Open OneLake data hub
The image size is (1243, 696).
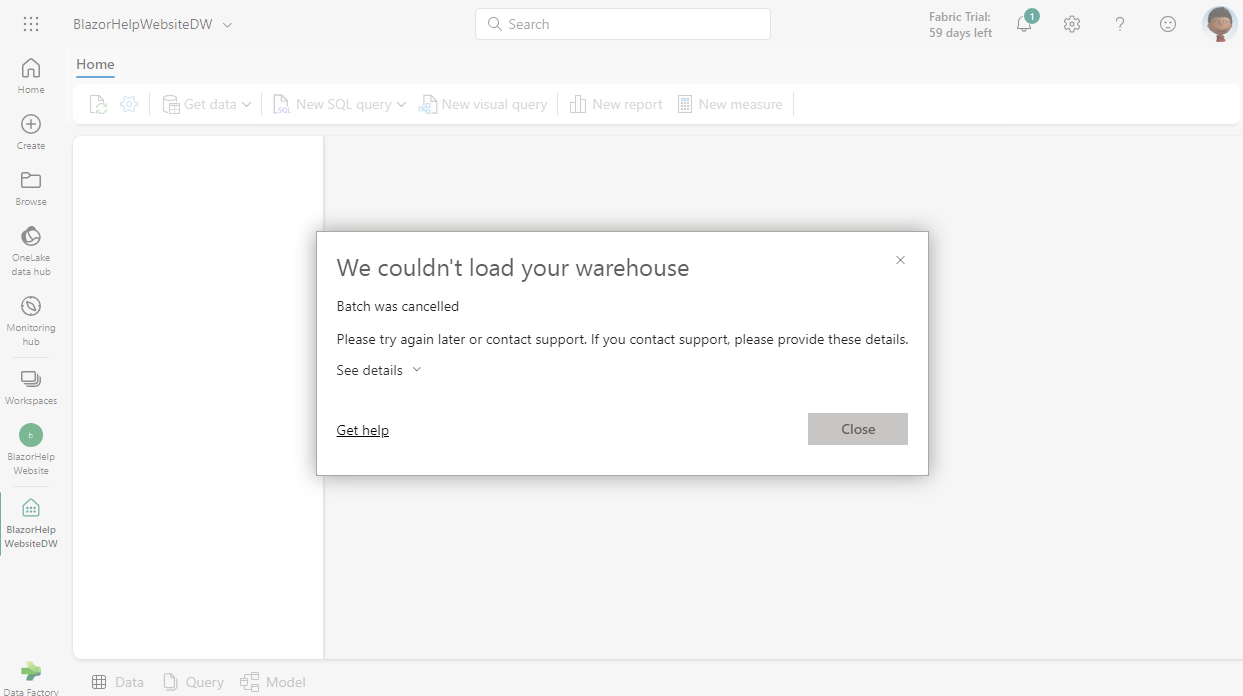[x=31, y=251]
